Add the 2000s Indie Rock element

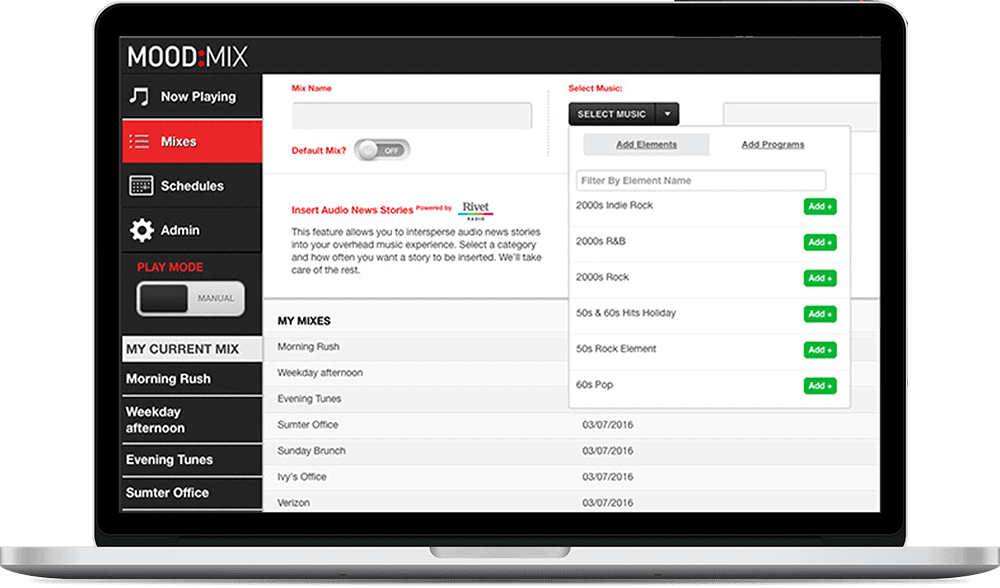click(820, 207)
